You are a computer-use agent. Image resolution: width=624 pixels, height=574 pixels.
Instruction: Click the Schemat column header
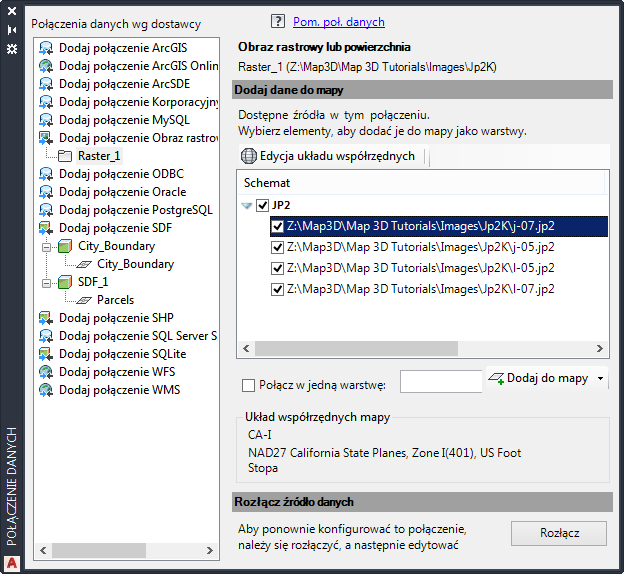tap(422, 183)
